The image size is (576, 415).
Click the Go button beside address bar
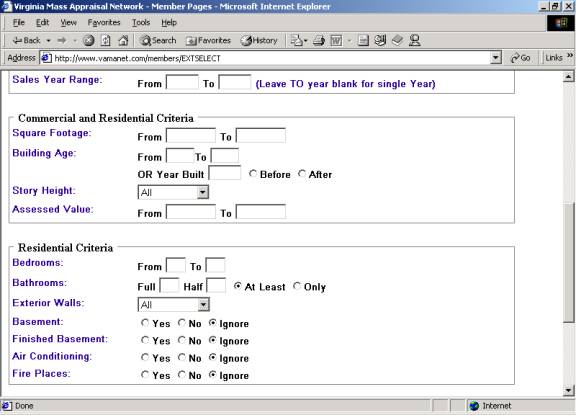tap(520, 58)
